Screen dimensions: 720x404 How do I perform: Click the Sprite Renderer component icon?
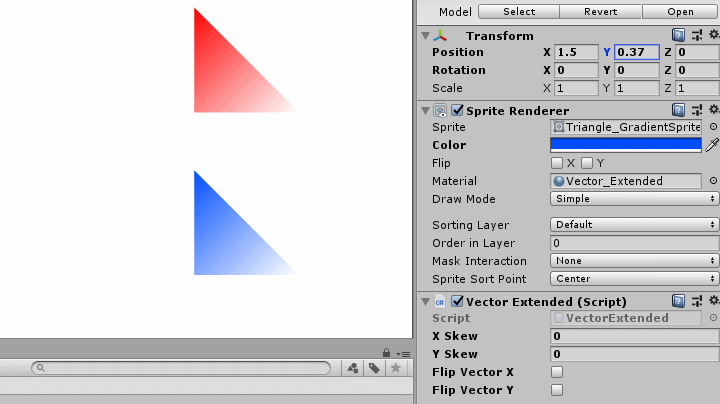pyautogui.click(x=440, y=111)
